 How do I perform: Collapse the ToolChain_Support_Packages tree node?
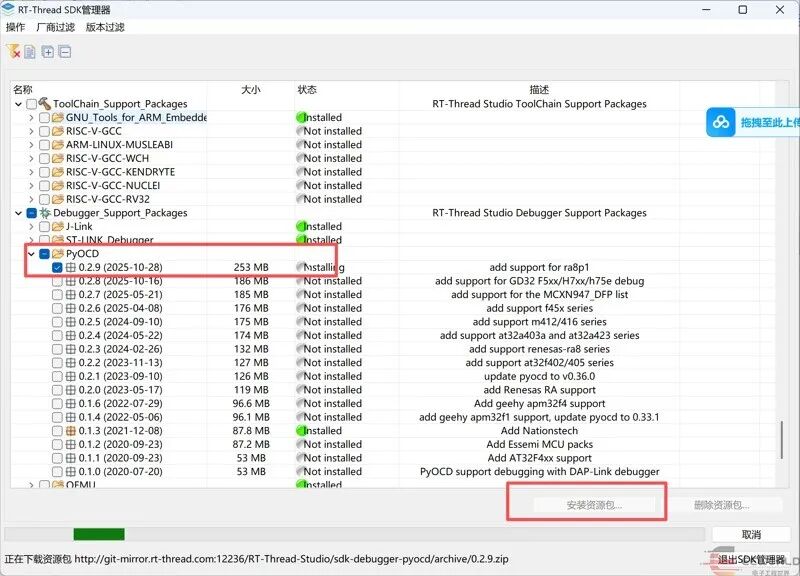point(19,104)
